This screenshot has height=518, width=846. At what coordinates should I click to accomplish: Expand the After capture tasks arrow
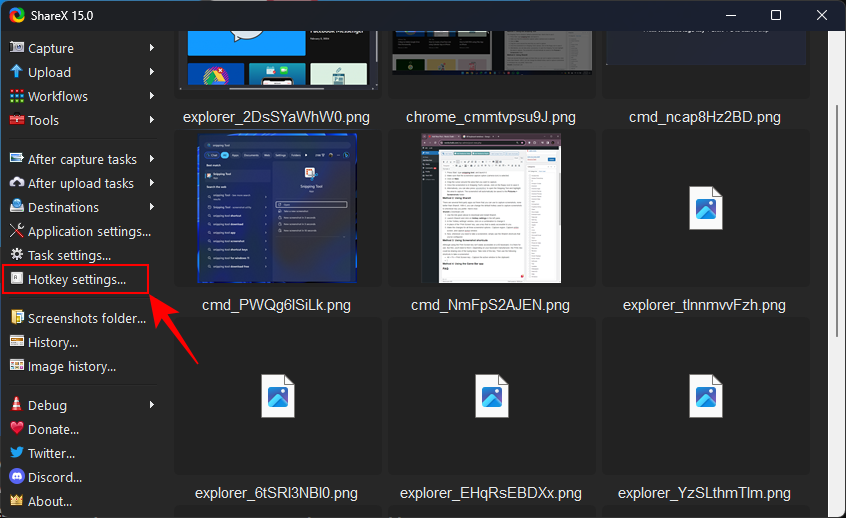(152, 159)
